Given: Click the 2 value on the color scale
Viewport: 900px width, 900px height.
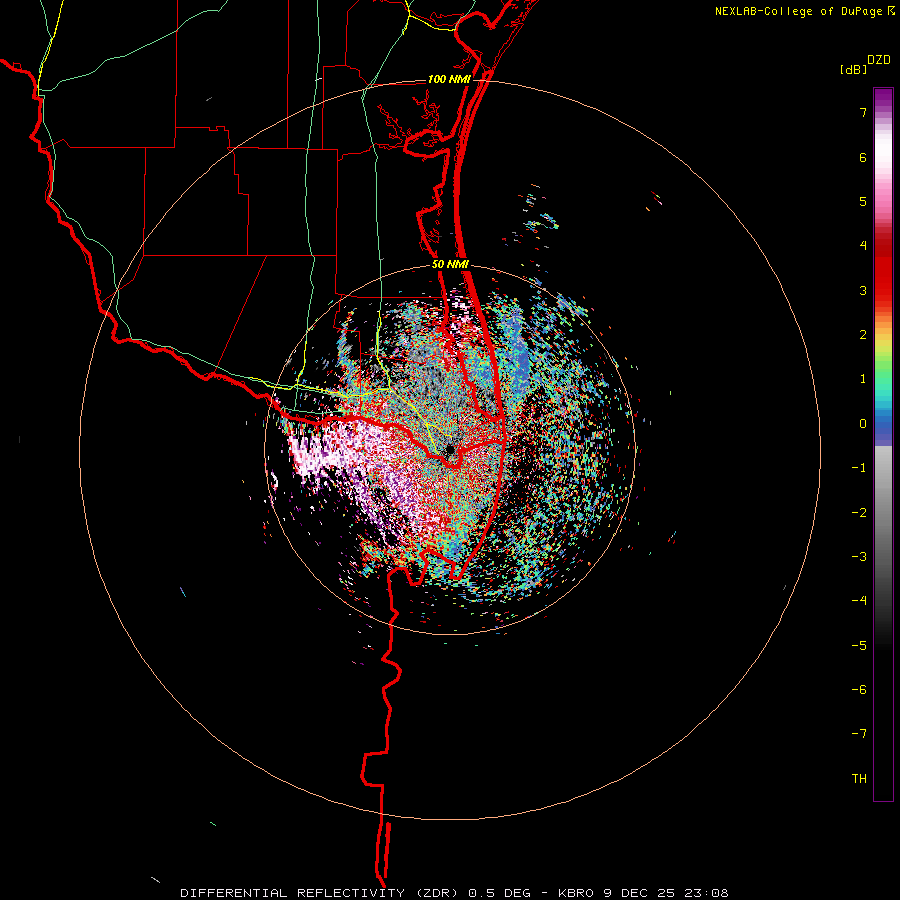Looking at the screenshot, I should pyautogui.click(x=863, y=335).
